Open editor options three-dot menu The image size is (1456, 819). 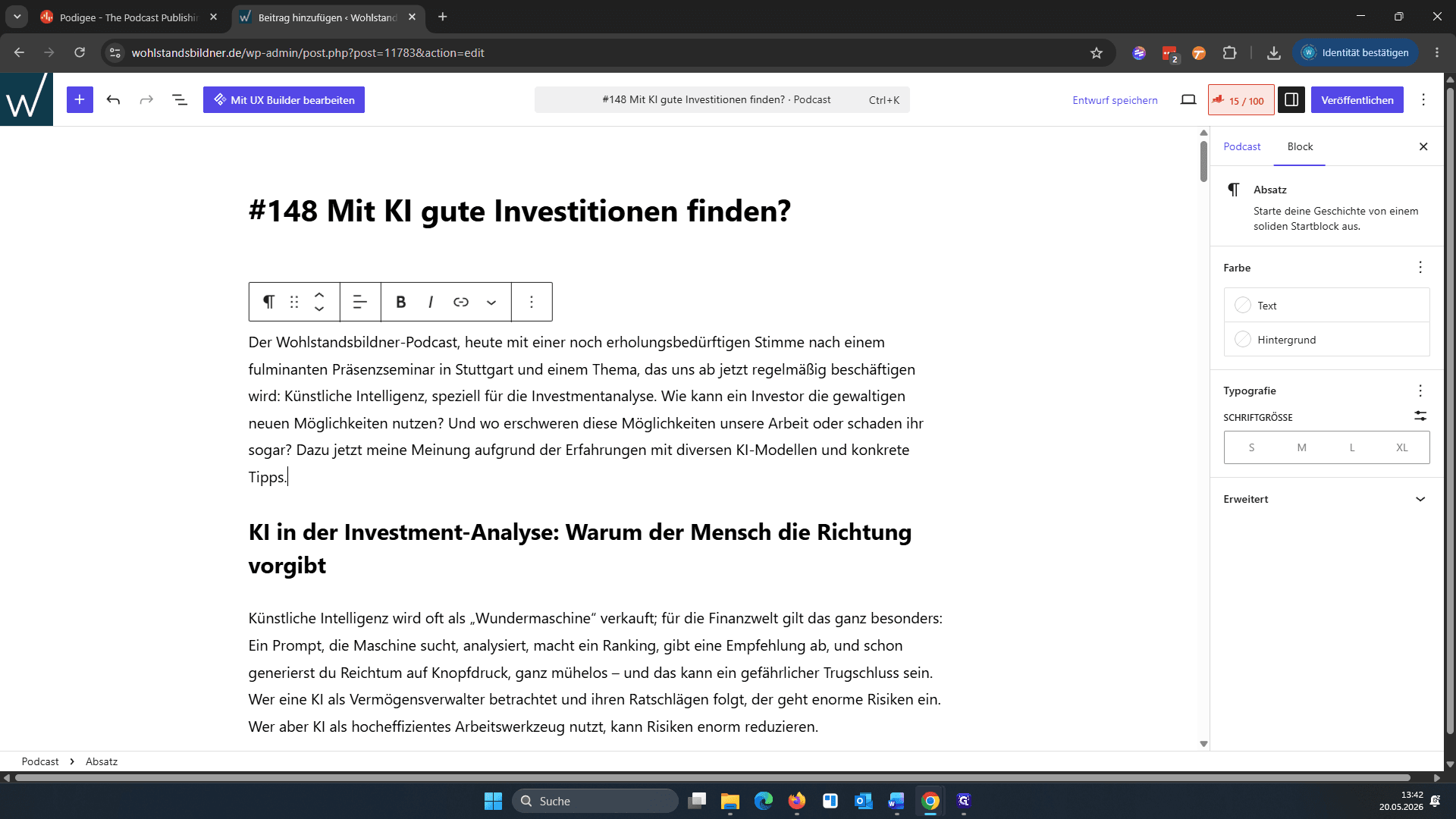(x=1423, y=99)
